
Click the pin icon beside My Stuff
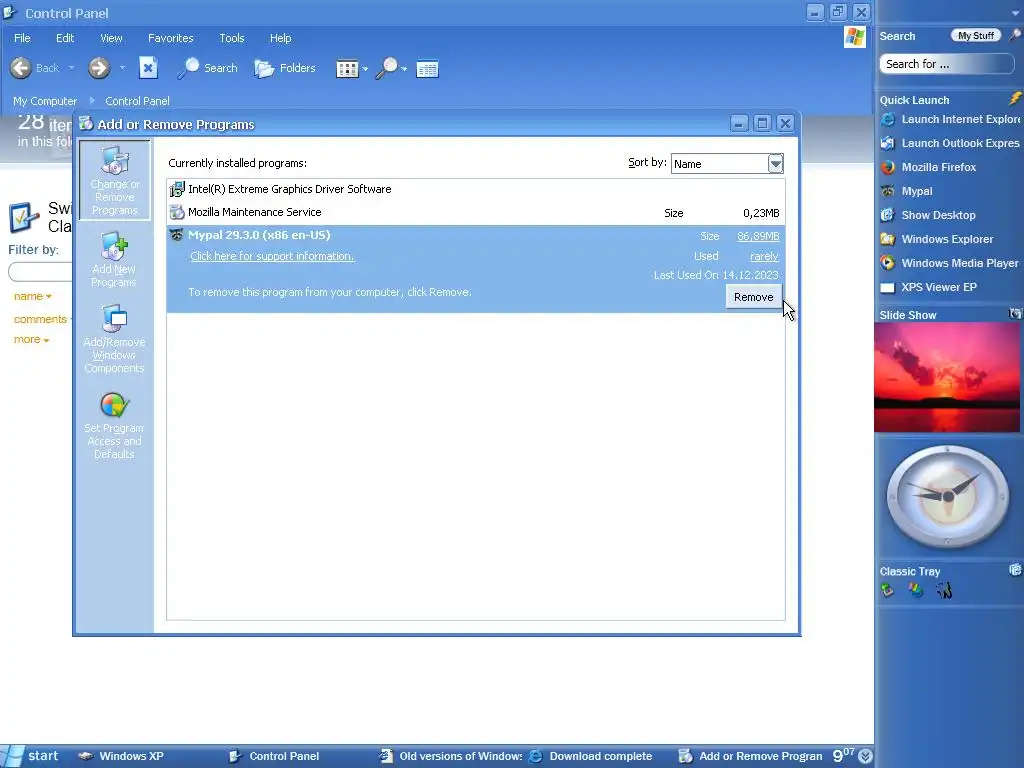click(1015, 35)
